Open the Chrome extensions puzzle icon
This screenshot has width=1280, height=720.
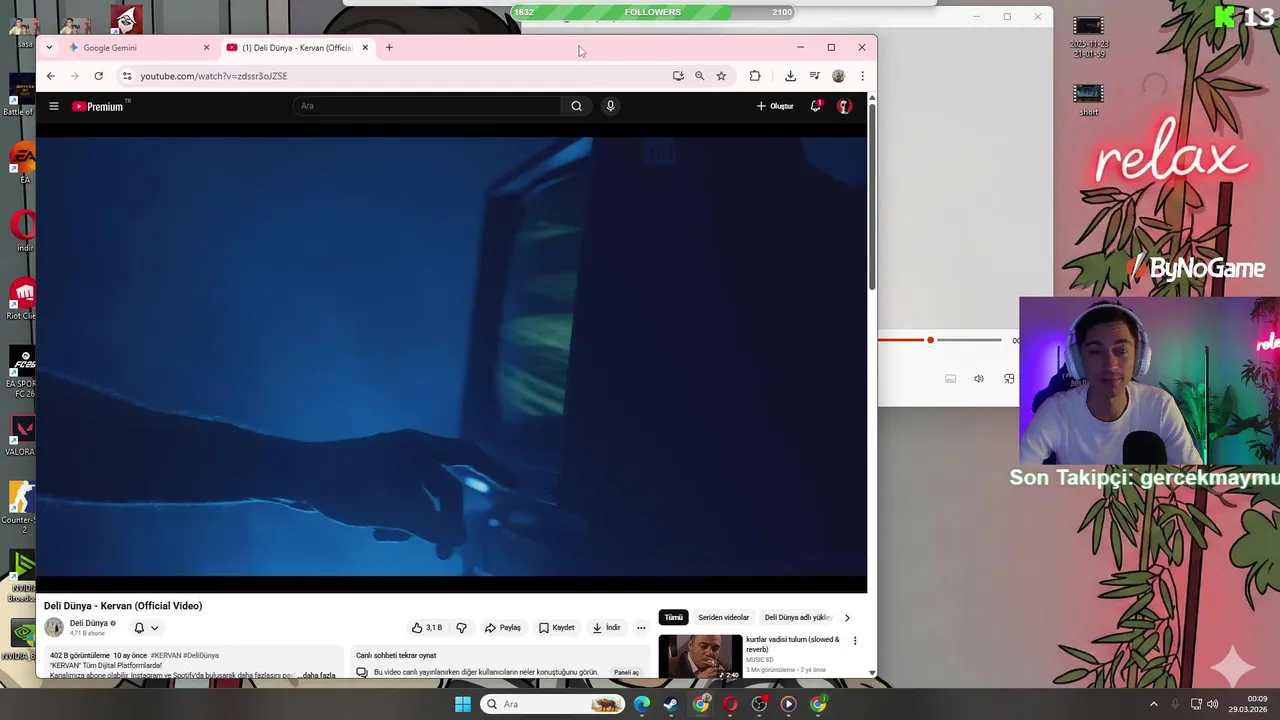[x=755, y=76]
